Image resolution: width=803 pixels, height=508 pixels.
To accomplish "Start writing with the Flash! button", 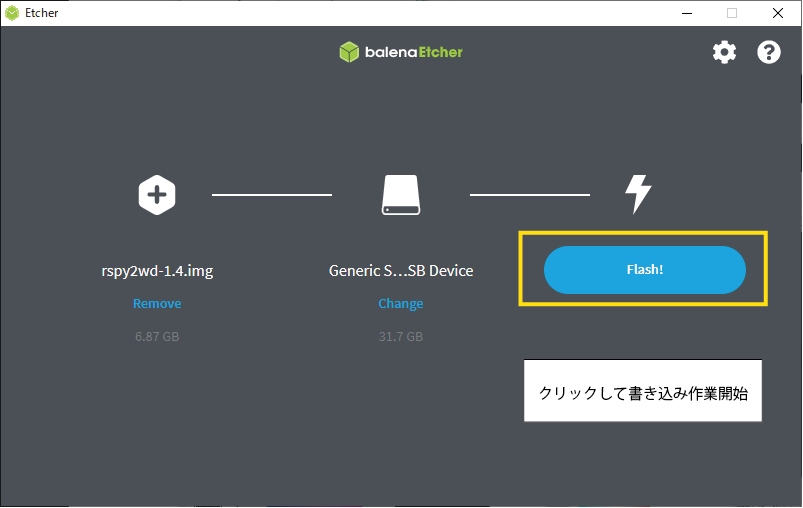I will (x=645, y=270).
